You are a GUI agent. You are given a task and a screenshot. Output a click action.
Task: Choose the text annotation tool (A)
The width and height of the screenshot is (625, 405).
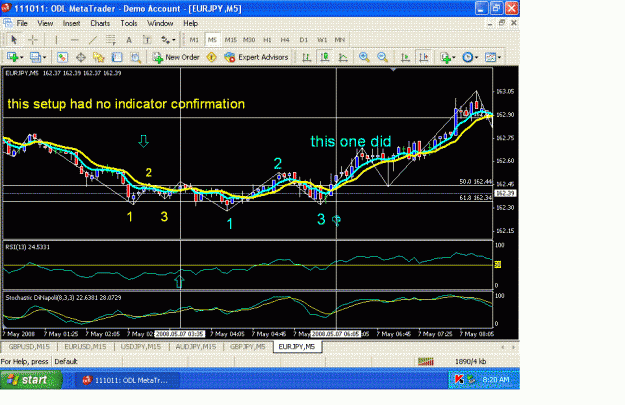pos(129,39)
